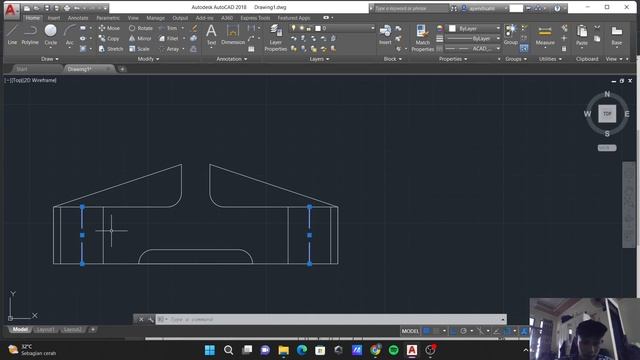Open Layer Properties manager
Viewport: 640px width, 360px height.
pos(276,38)
